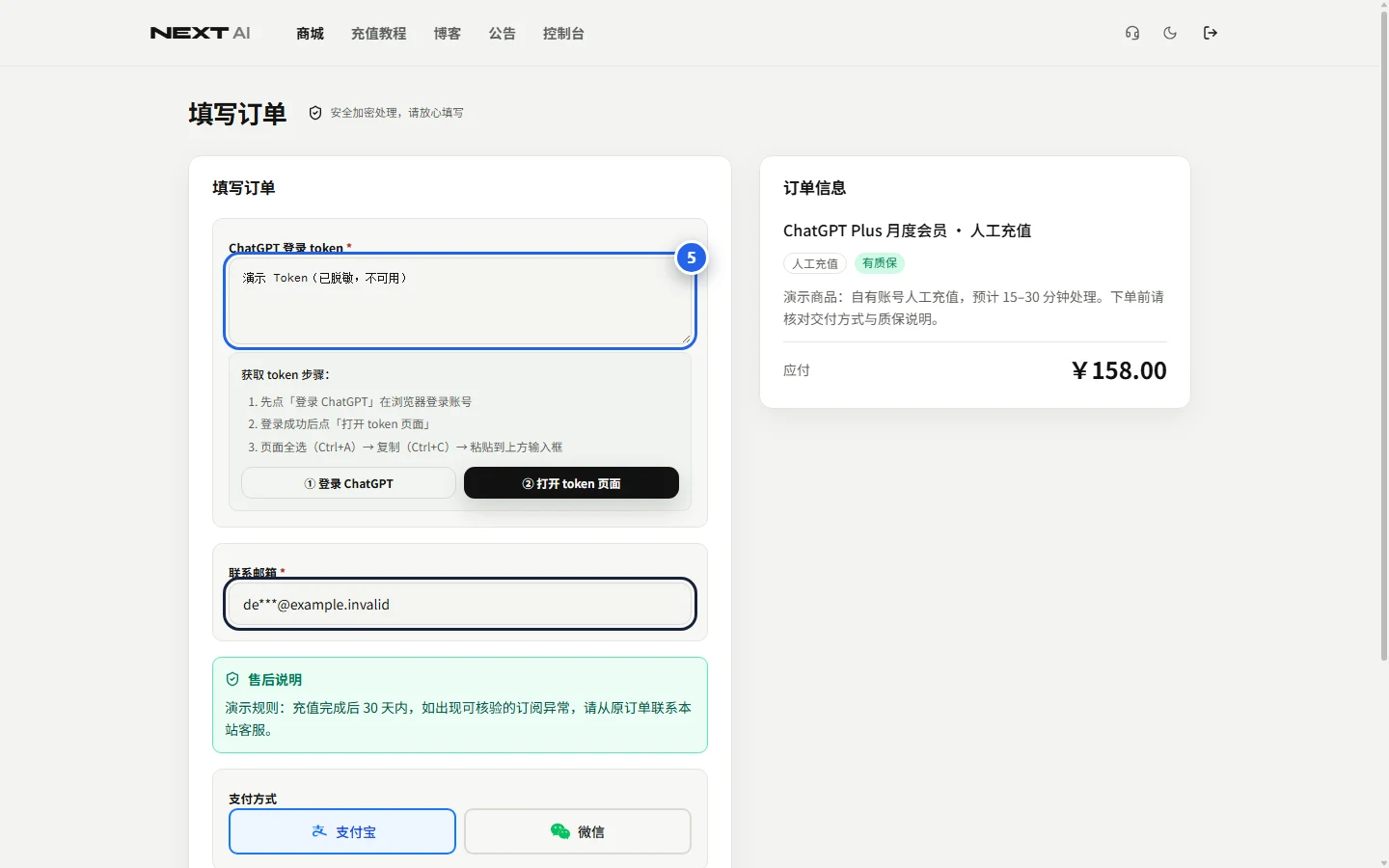Focus the 联系邮箱 input field
Viewport: 1389px width, 868px height.
click(460, 605)
